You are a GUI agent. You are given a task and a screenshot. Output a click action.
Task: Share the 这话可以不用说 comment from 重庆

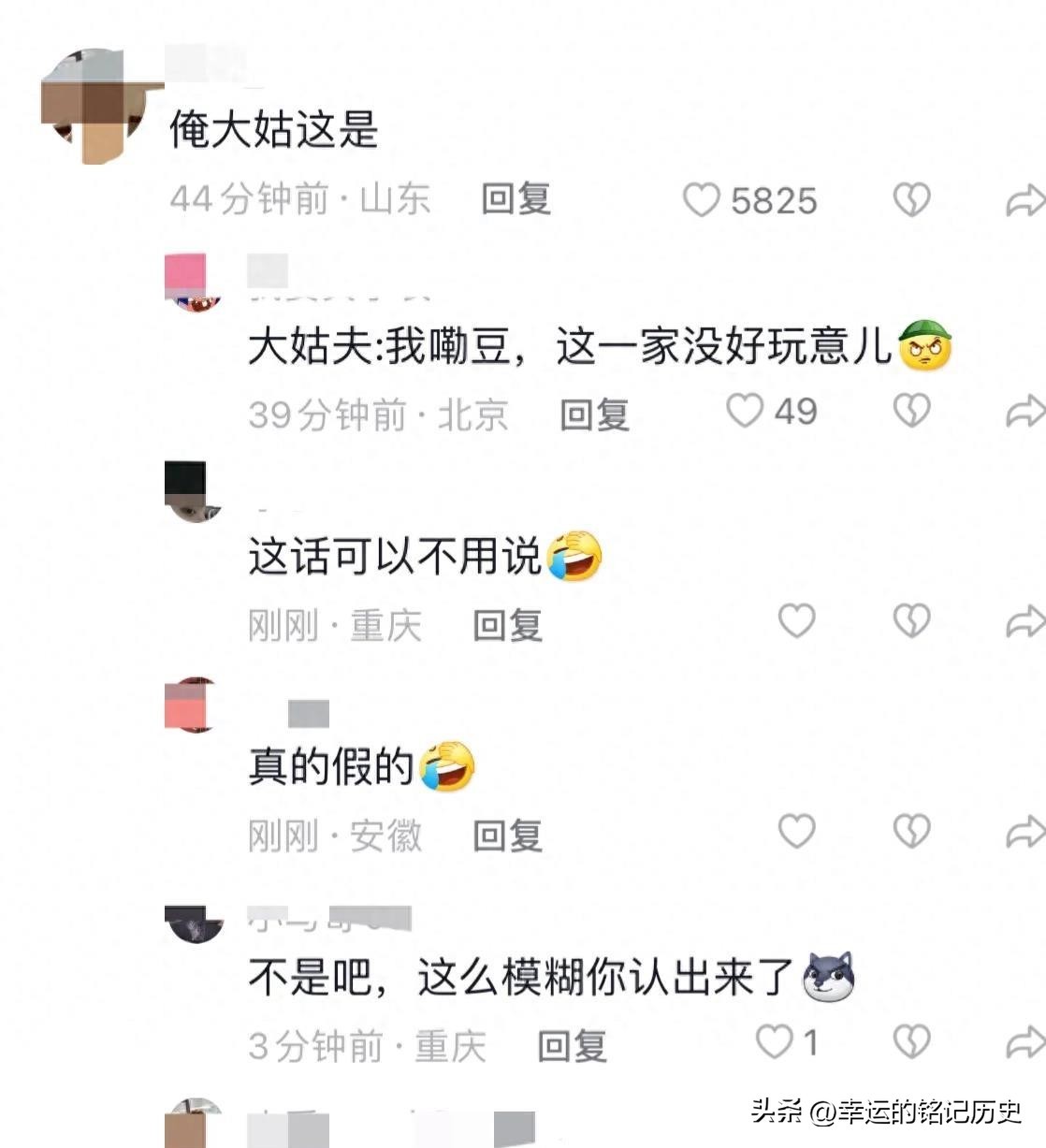coord(1024,621)
